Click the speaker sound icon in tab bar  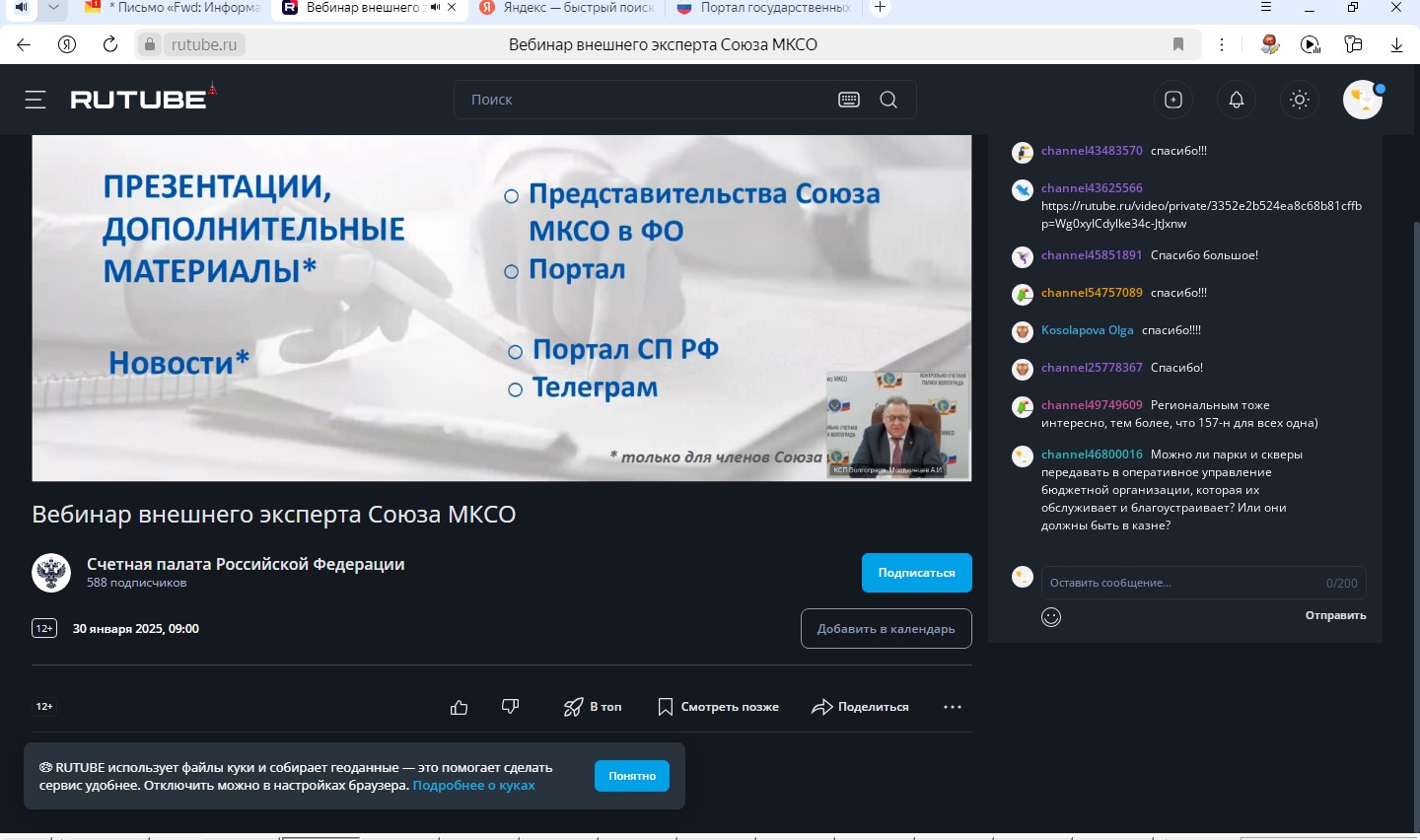(x=21, y=8)
